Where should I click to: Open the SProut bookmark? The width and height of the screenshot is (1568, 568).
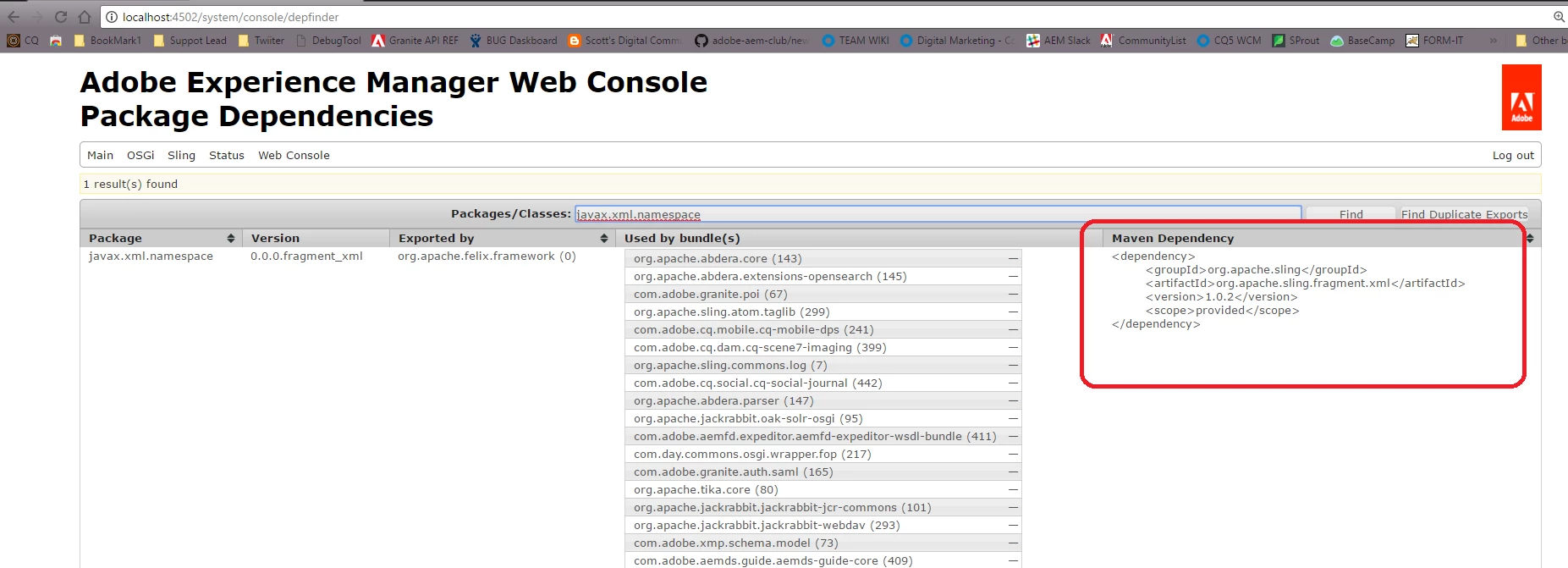pyautogui.click(x=1296, y=41)
